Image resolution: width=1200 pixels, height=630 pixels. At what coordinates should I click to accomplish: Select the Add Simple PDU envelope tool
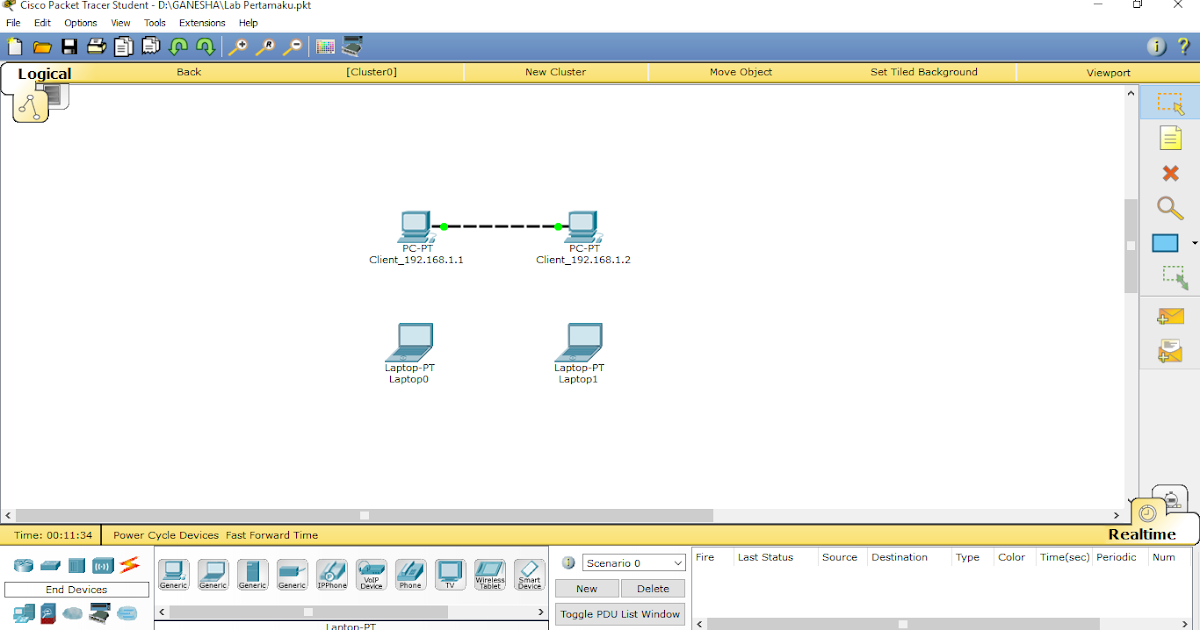pos(1170,315)
